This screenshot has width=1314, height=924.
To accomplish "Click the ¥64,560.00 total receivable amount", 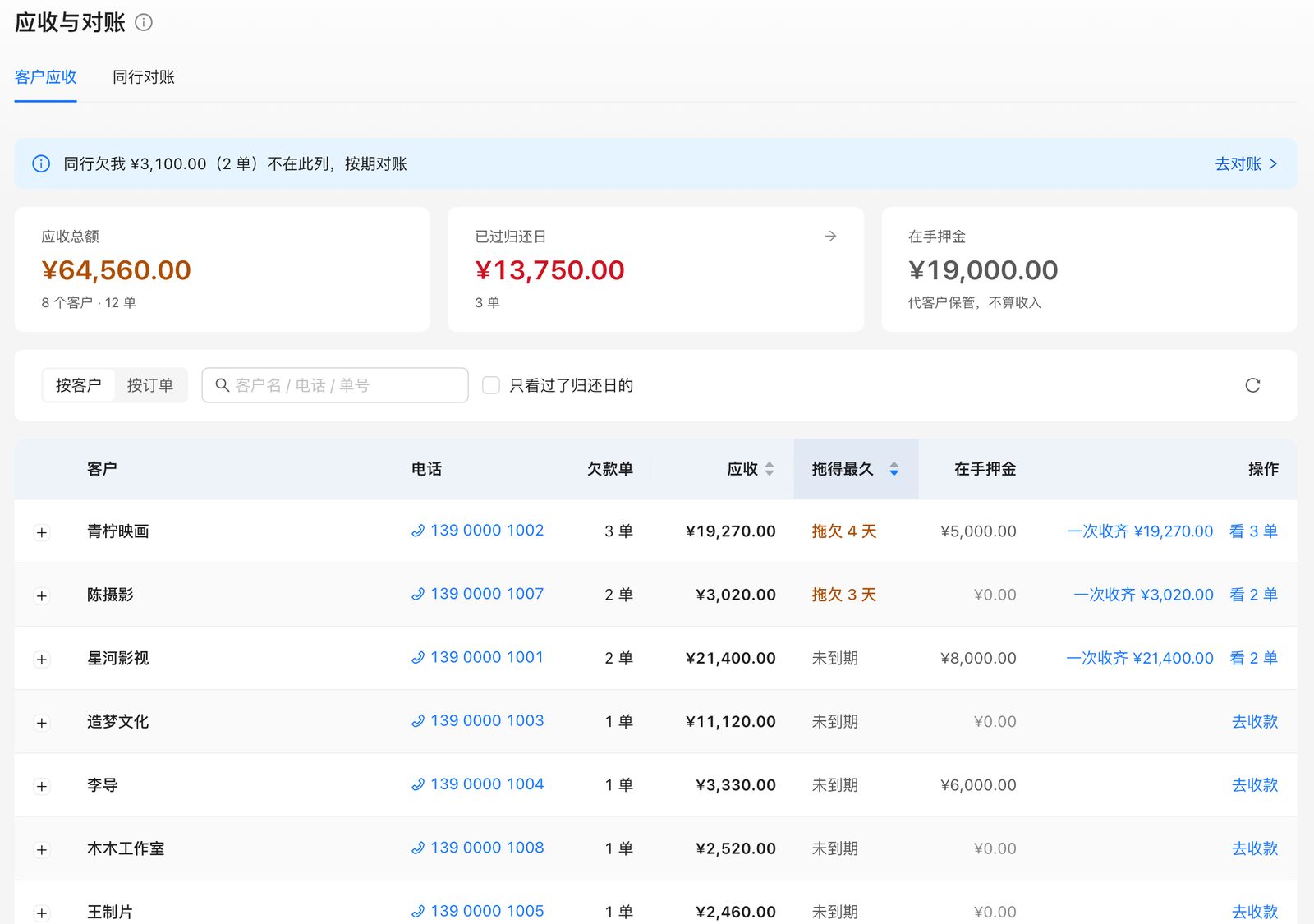I will coord(116,270).
